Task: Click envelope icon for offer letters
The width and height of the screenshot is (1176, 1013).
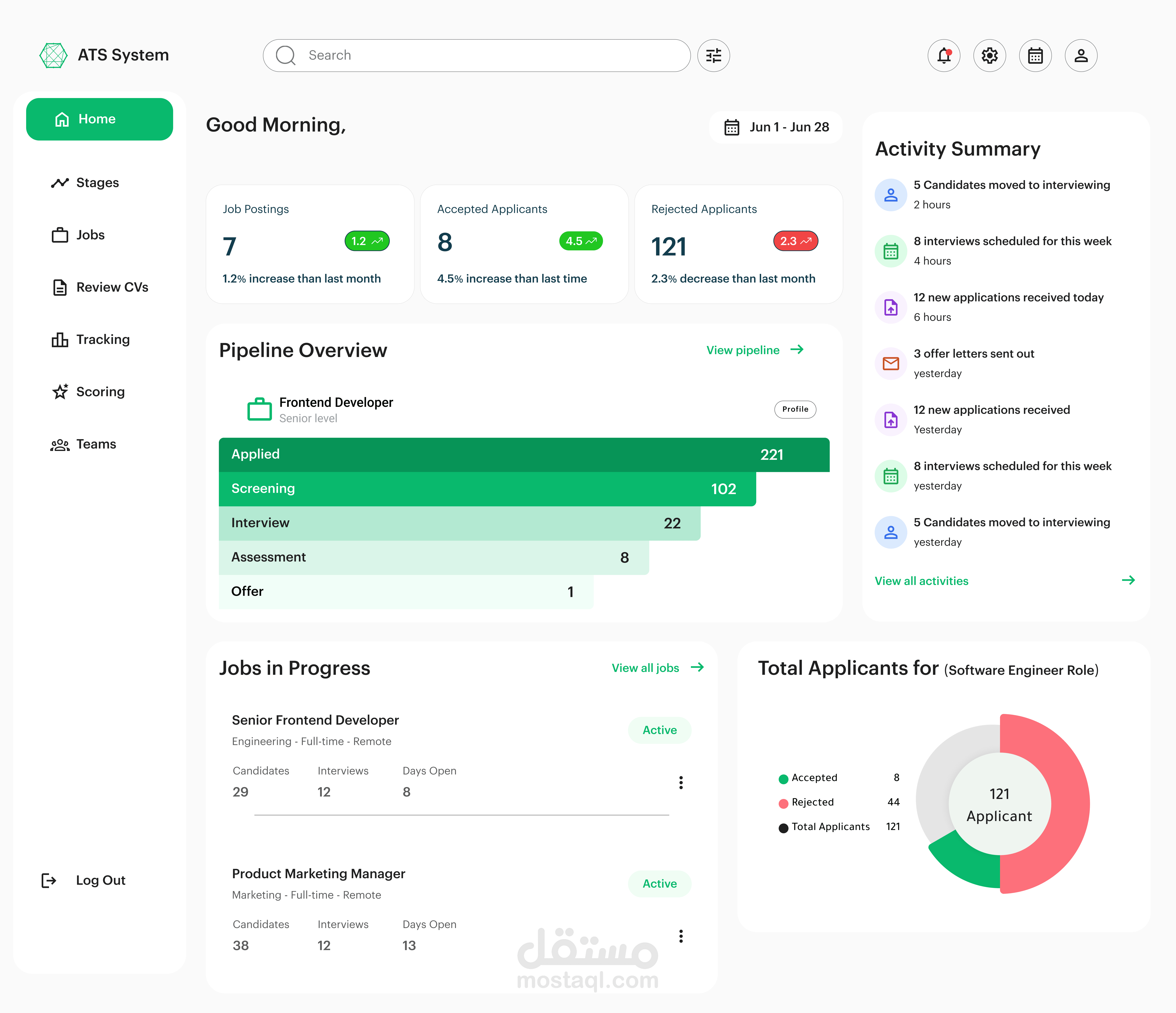Action: pos(891,363)
